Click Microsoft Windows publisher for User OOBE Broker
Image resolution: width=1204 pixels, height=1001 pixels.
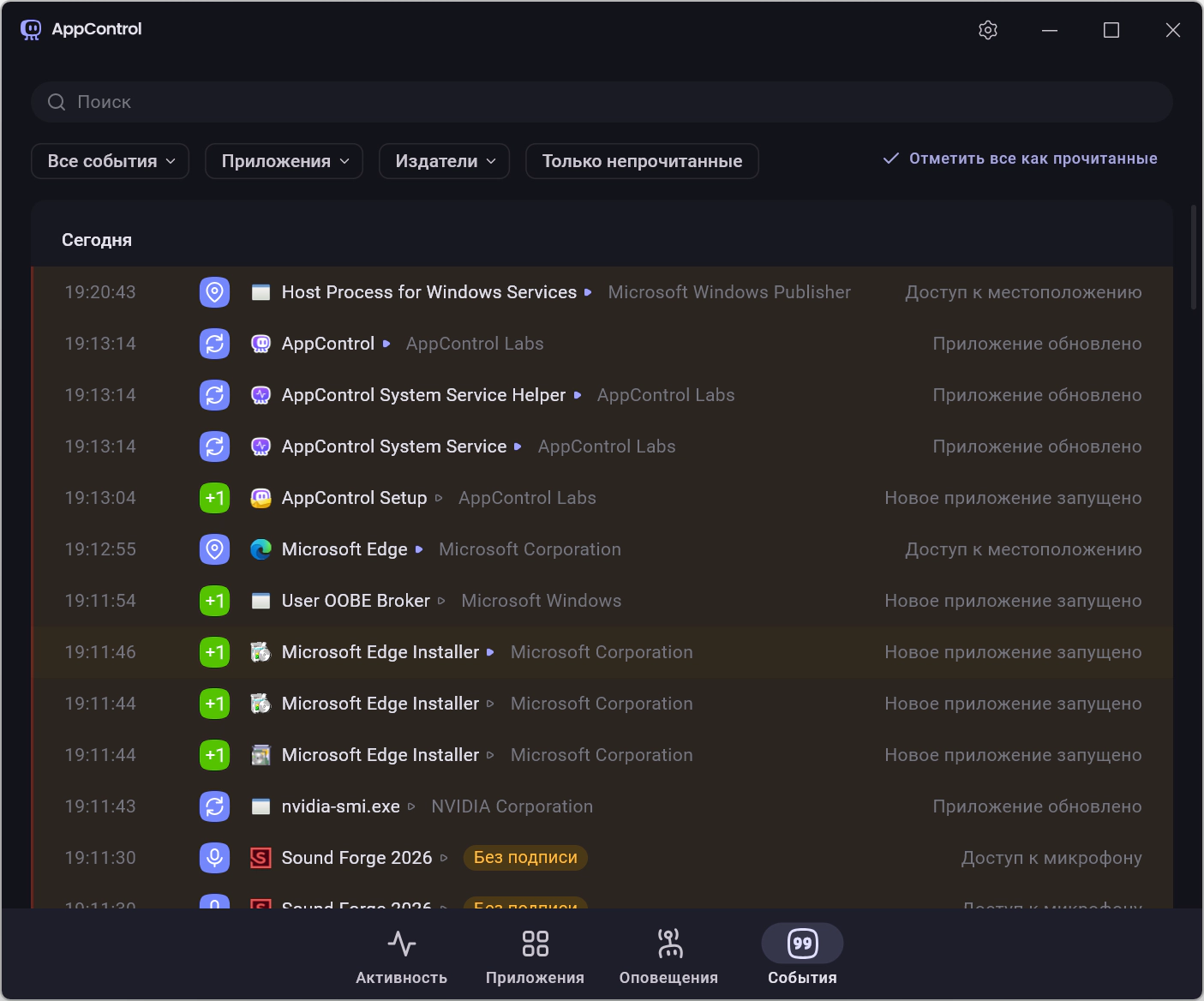pyautogui.click(x=542, y=601)
